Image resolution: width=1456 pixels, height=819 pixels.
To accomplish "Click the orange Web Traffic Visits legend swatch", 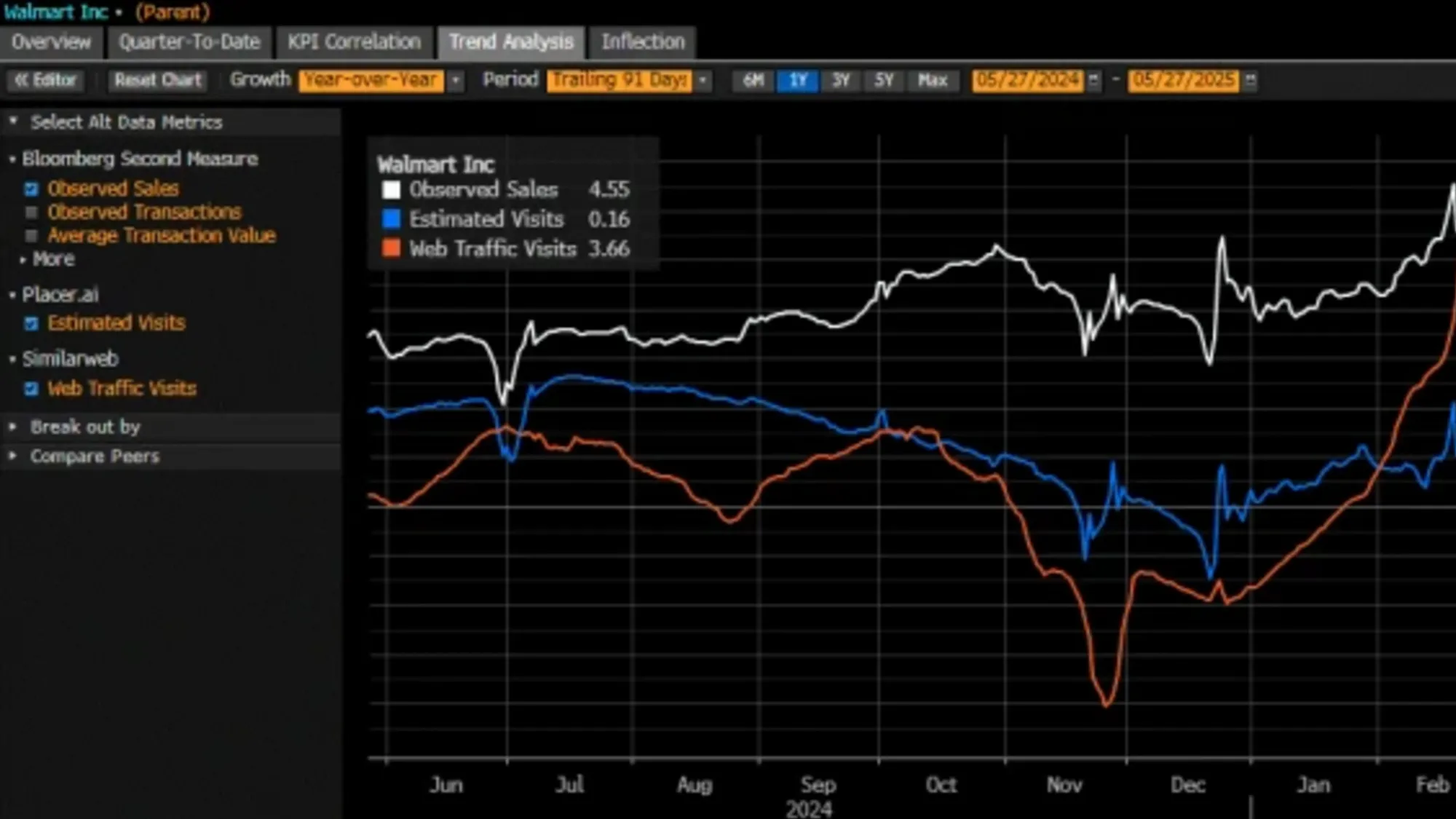I will click(391, 249).
